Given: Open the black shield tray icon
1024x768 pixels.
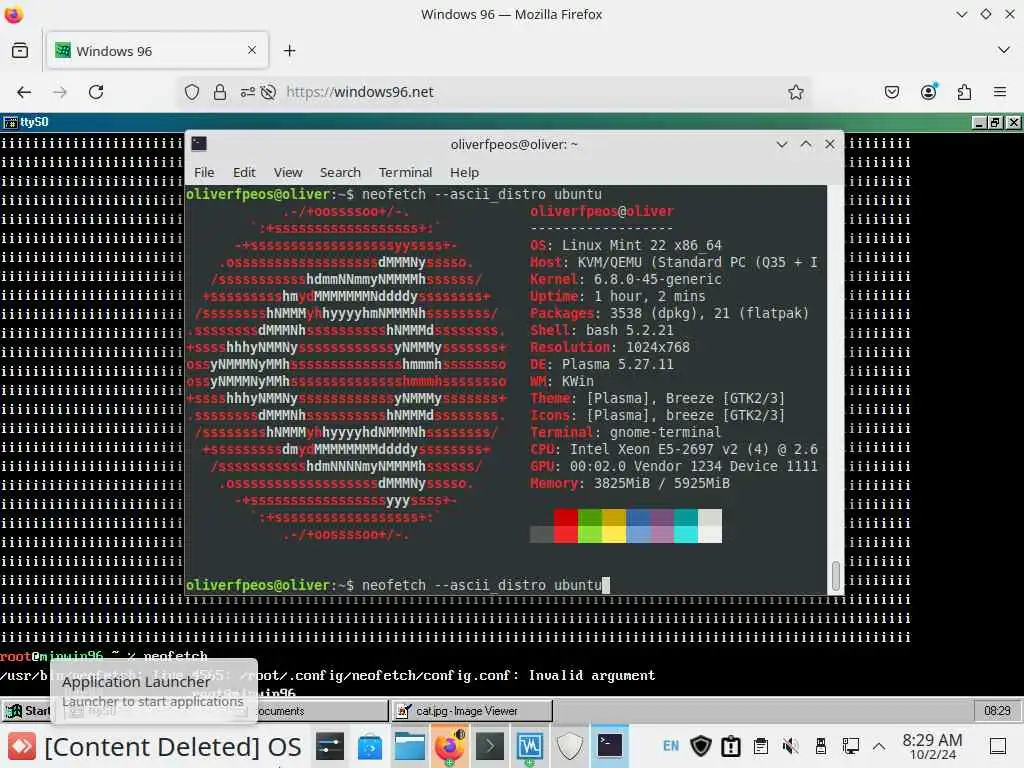Looking at the screenshot, I should tap(701, 746).
